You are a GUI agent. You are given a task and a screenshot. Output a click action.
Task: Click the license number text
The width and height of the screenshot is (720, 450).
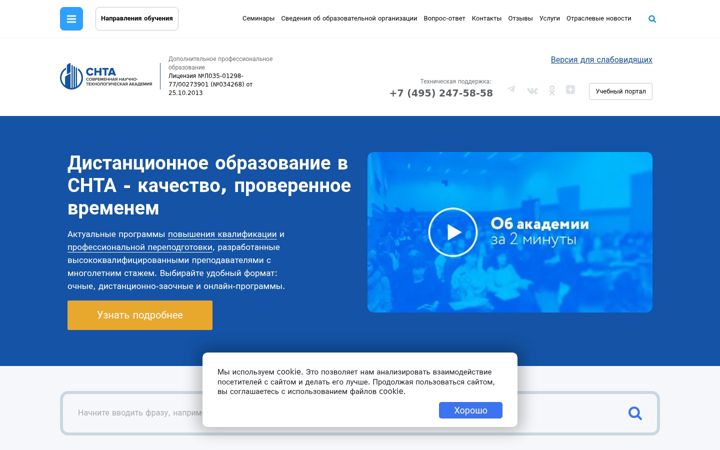(x=210, y=84)
